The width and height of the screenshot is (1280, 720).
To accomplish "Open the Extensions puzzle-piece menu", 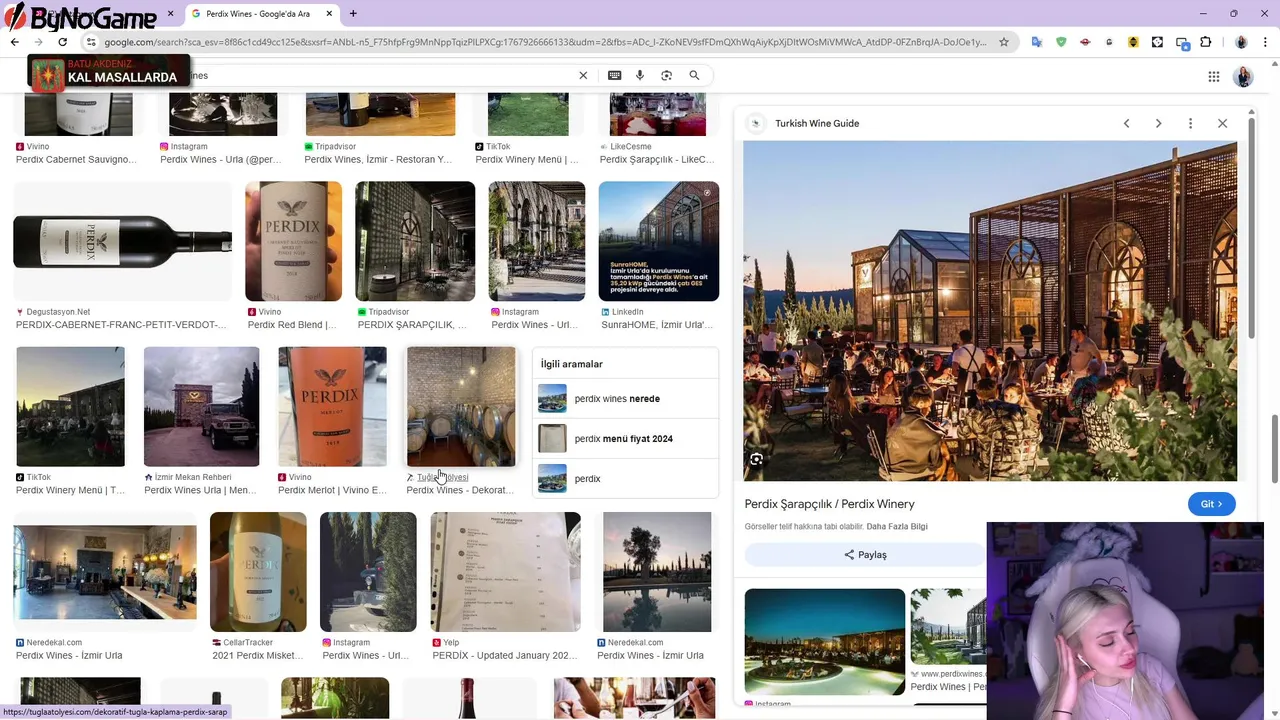I will click(1206, 42).
